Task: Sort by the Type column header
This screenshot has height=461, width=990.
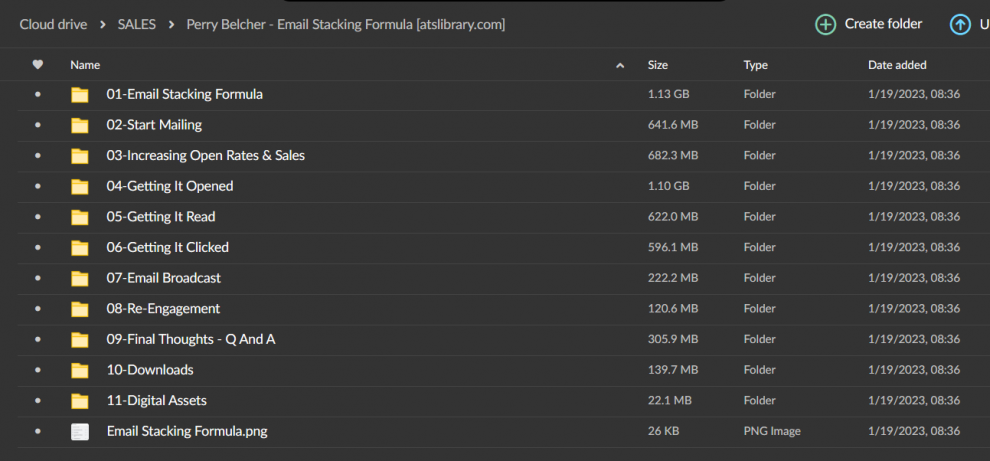Action: pos(755,65)
